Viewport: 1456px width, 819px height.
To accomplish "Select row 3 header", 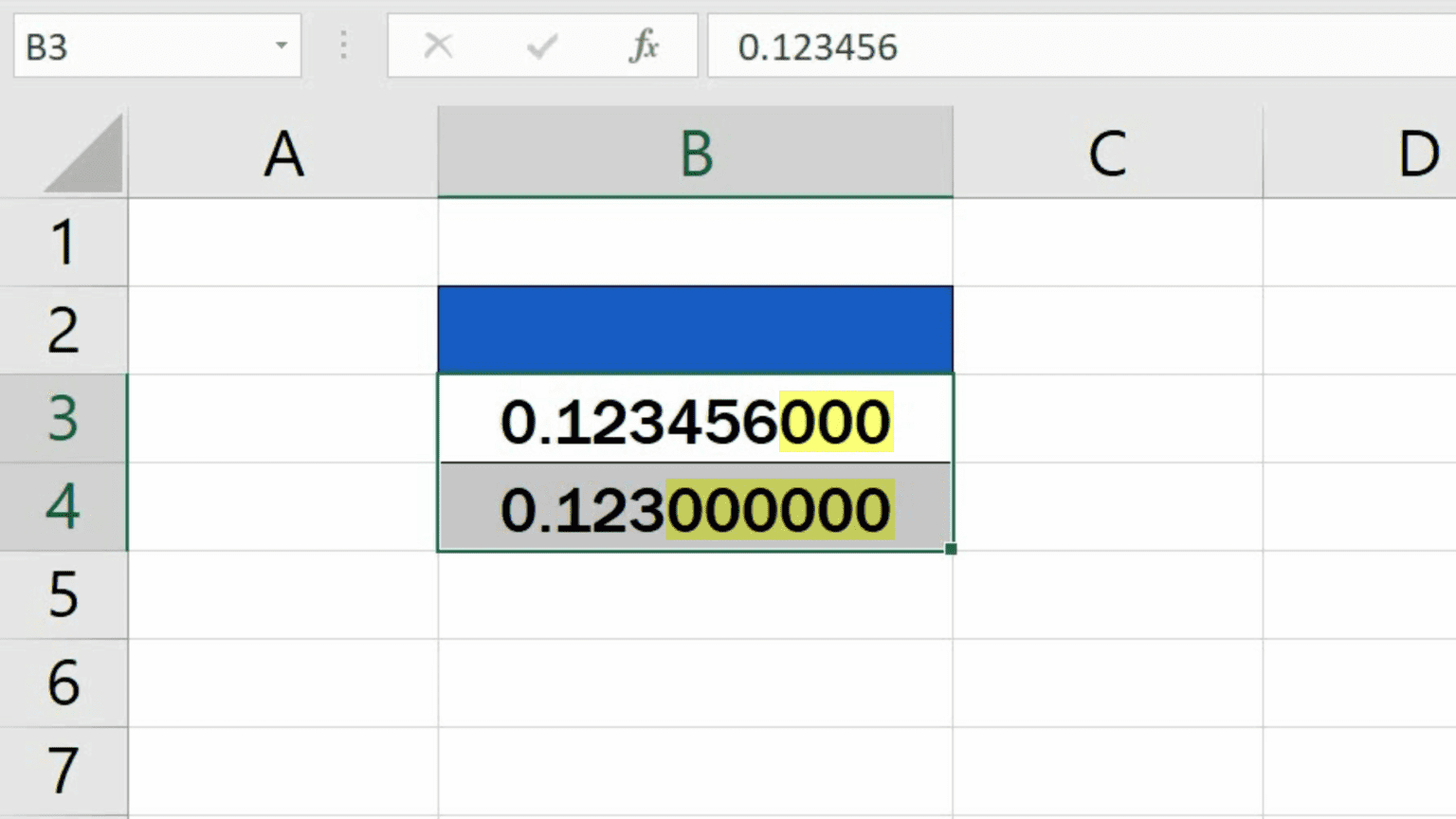I will coord(63,419).
